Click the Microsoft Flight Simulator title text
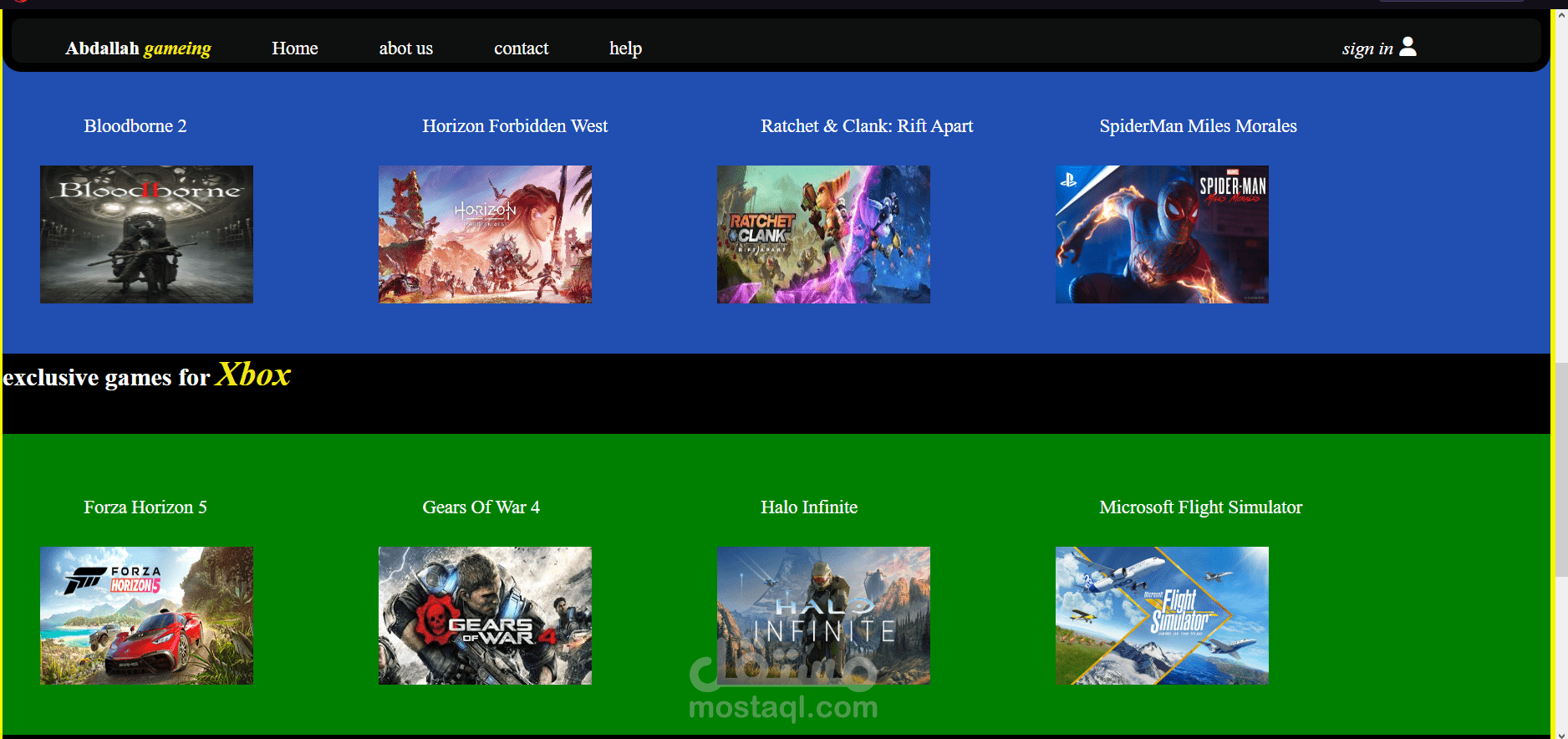Image resolution: width=1568 pixels, height=739 pixels. click(1200, 507)
